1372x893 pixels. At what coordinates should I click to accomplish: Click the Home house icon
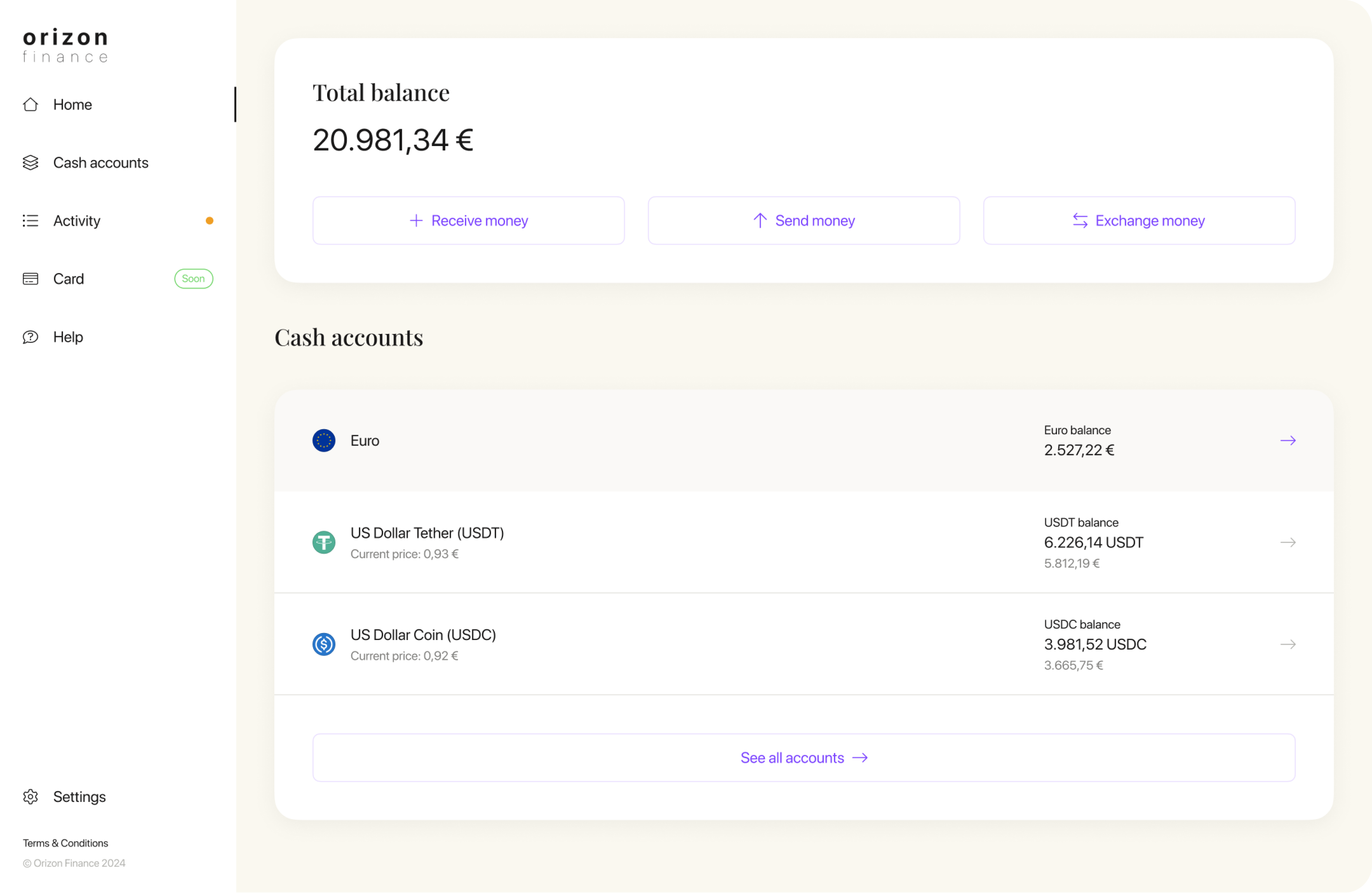point(31,104)
